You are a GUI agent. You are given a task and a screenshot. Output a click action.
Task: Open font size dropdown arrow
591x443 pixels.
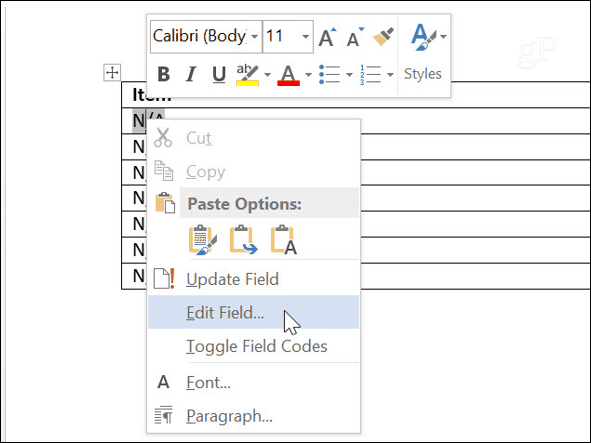click(x=306, y=37)
